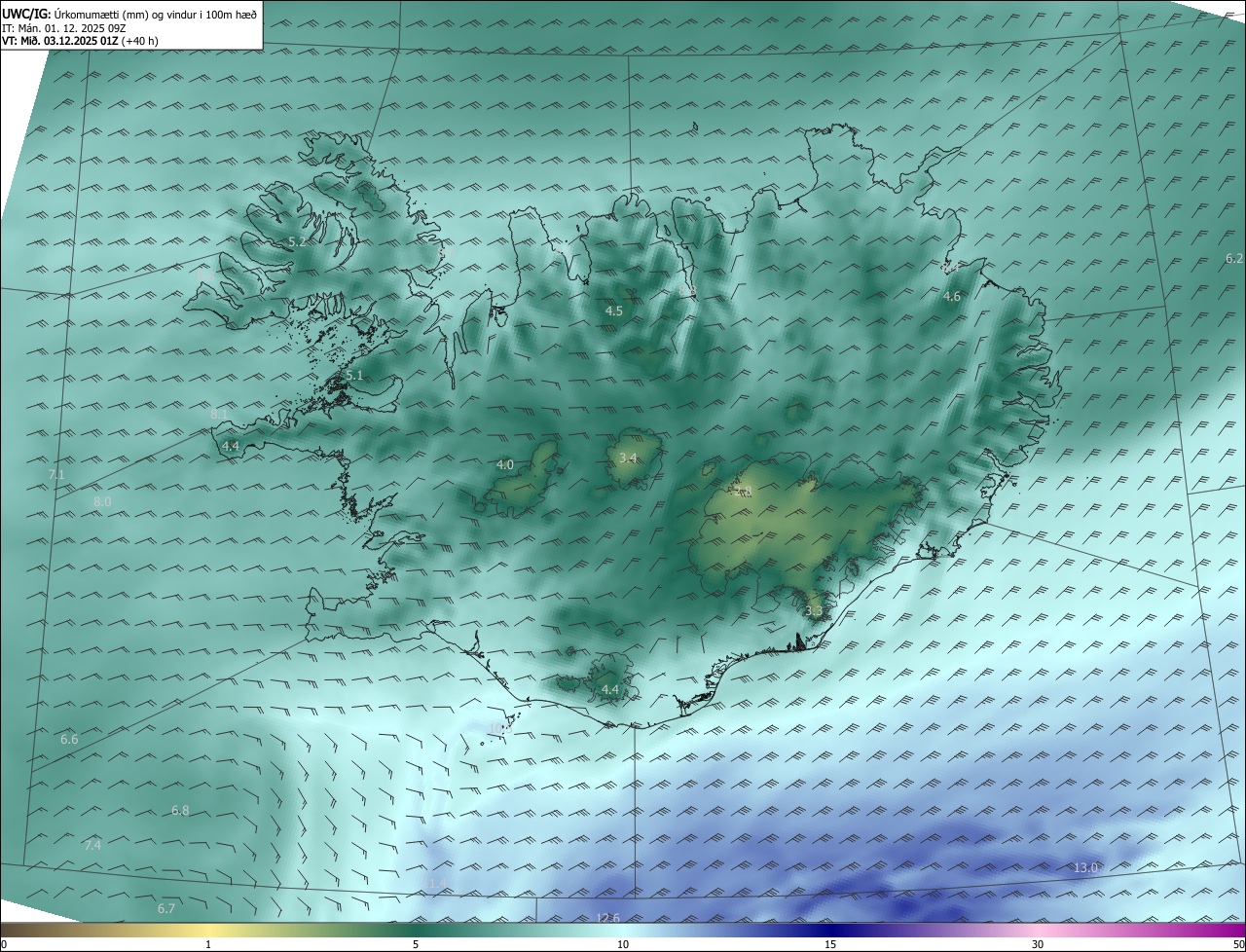The height and width of the screenshot is (952, 1246).
Task: Click the 4.6 value in northeast Iceland
Action: click(x=952, y=297)
